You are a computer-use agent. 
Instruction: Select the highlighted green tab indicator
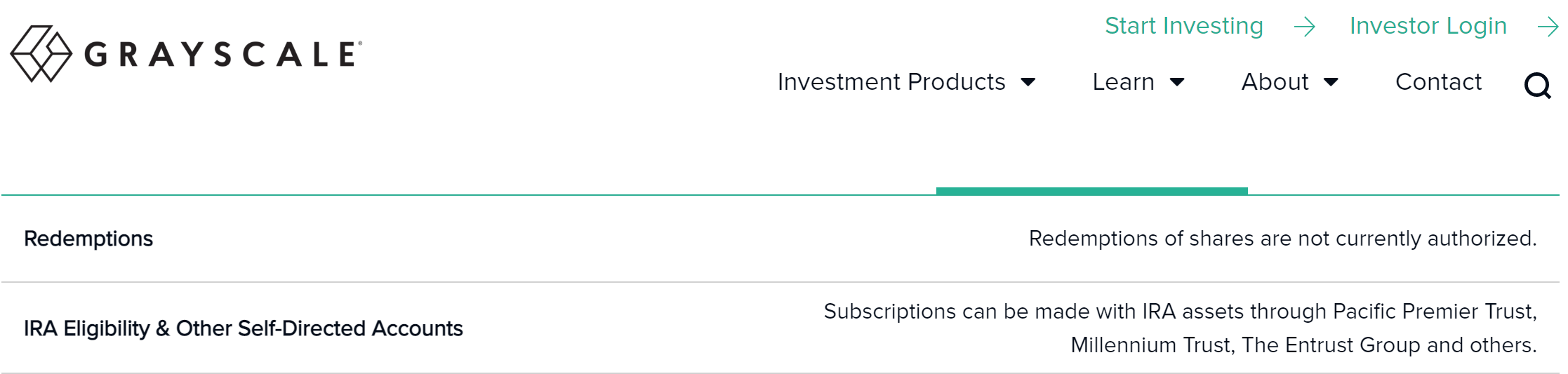(x=1091, y=191)
